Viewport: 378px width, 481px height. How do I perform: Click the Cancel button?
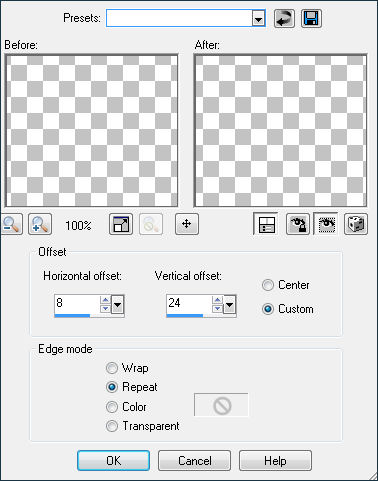(194, 461)
